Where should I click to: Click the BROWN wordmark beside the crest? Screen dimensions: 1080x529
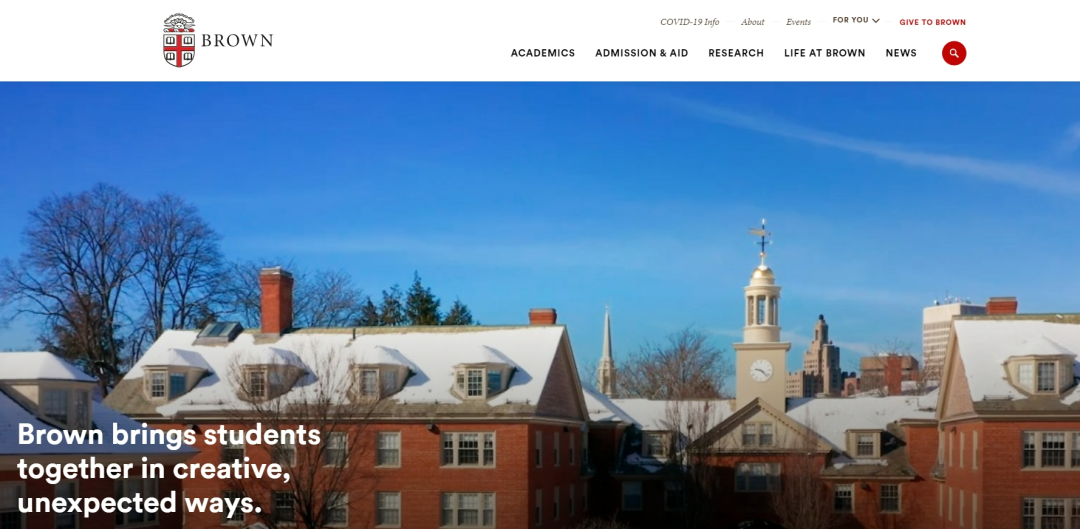237,41
